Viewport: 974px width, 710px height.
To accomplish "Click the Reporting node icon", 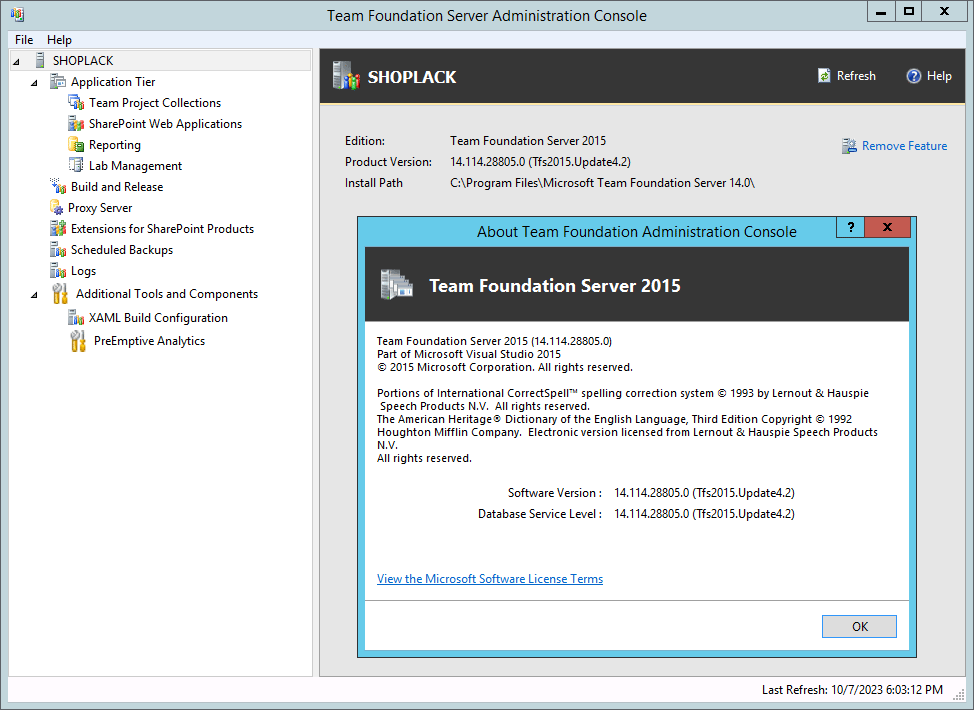I will 76,145.
